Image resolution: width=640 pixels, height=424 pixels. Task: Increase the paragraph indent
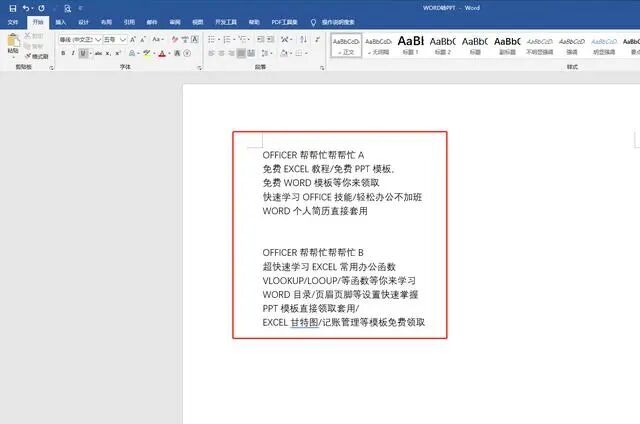click(270, 40)
